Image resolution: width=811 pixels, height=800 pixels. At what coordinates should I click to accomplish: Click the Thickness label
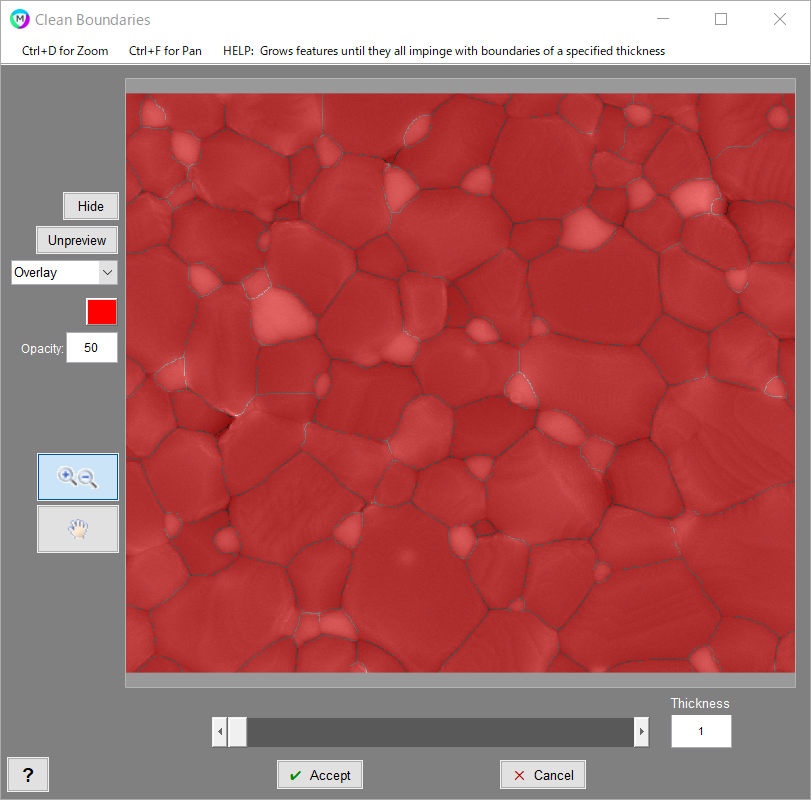pyautogui.click(x=700, y=703)
